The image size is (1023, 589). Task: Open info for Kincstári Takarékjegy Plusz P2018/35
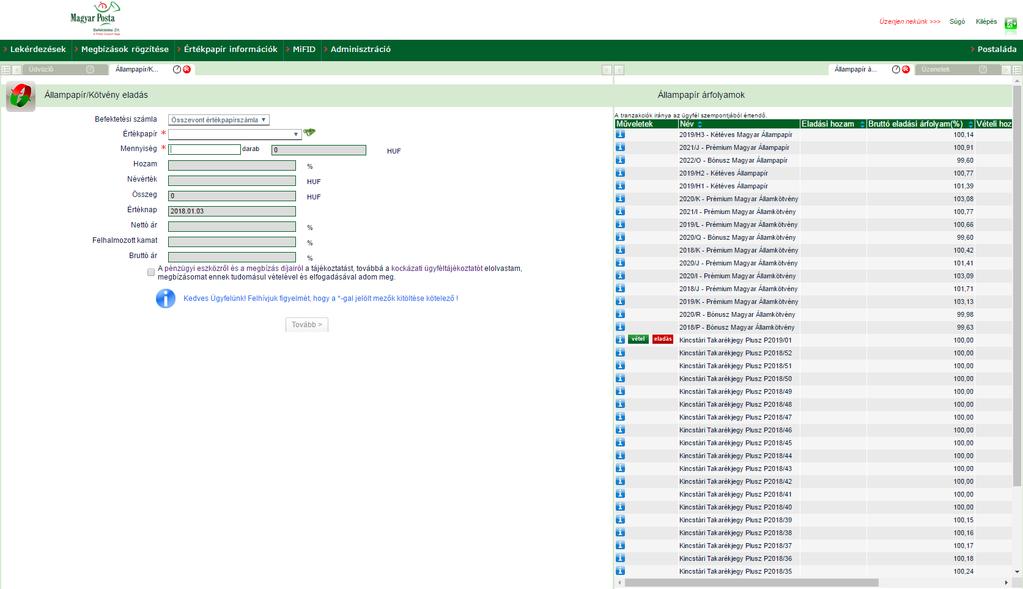(620, 571)
